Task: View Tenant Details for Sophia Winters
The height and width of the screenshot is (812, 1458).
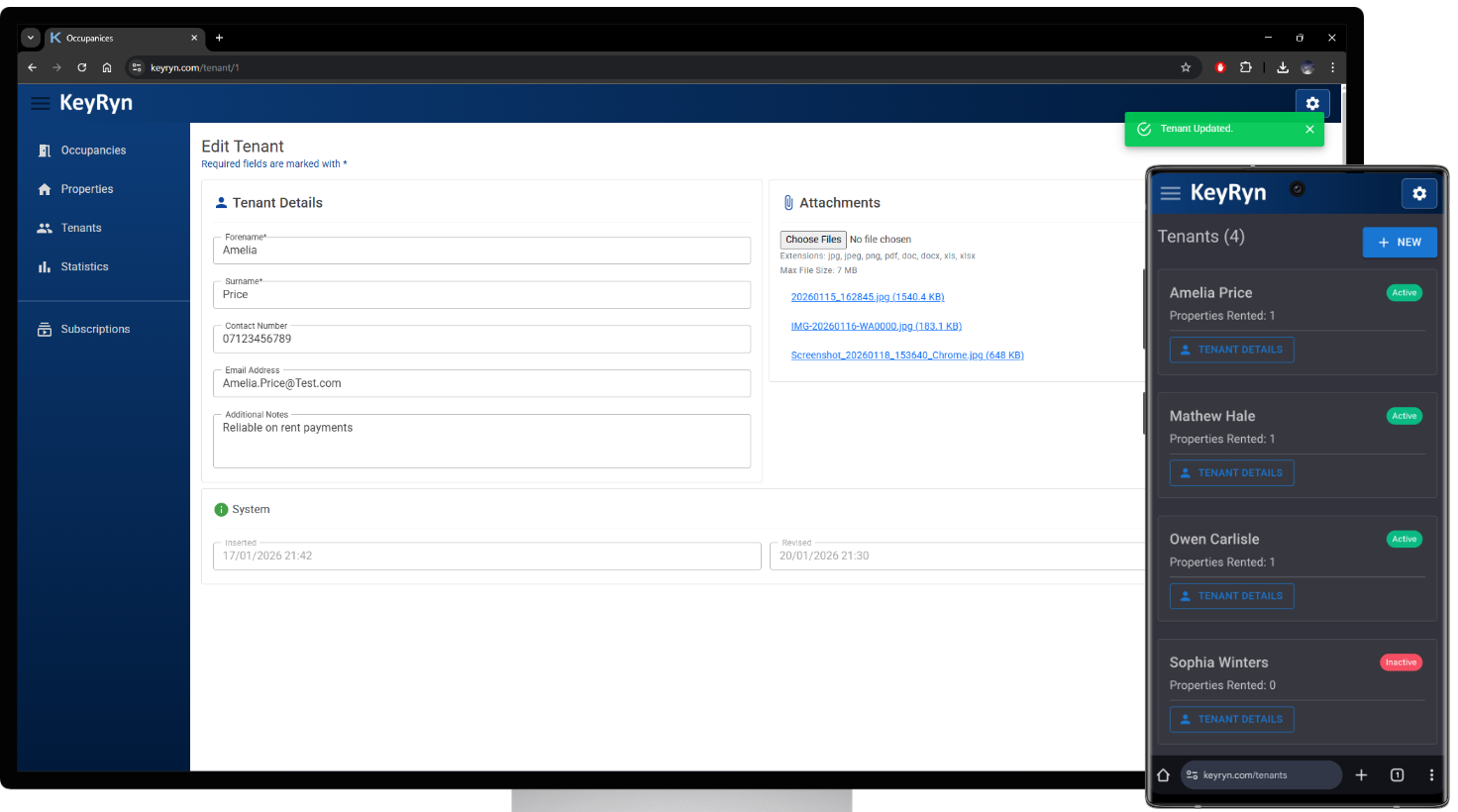Action: (1231, 719)
